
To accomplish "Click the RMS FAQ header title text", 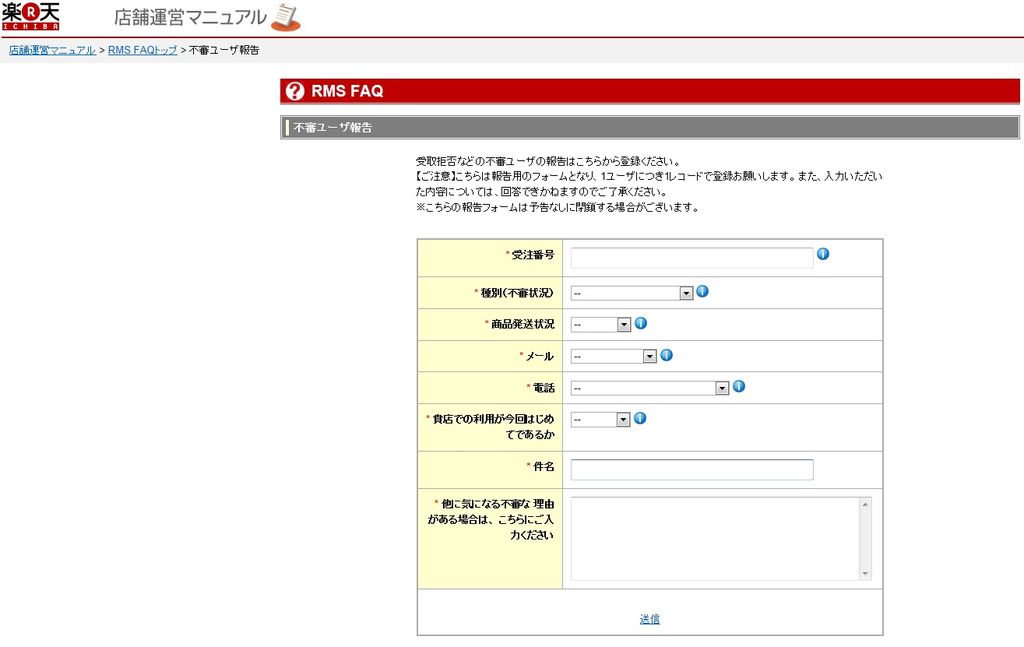I will point(347,91).
